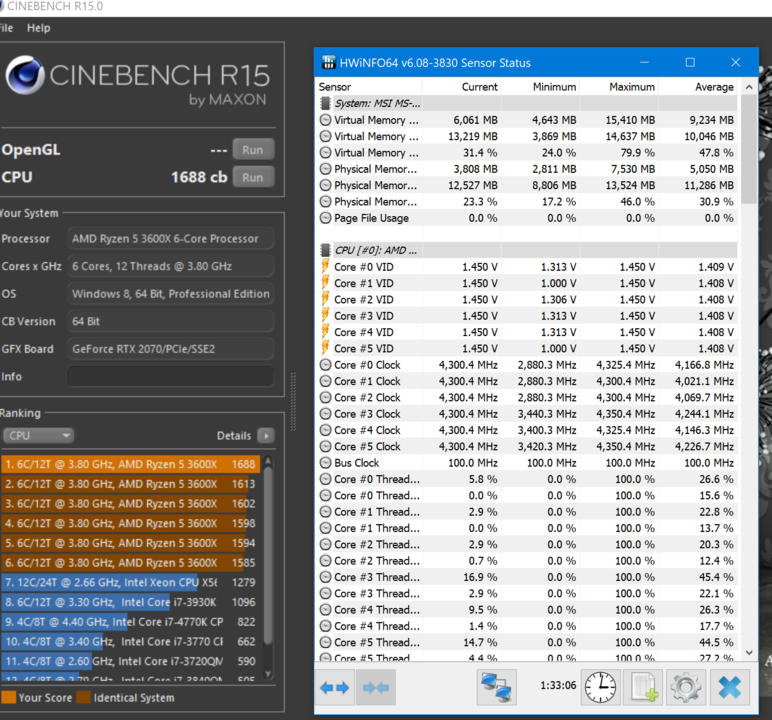772x720 pixels.
Task: Select the Core #5 Clock sensor row
Action: click(527, 447)
